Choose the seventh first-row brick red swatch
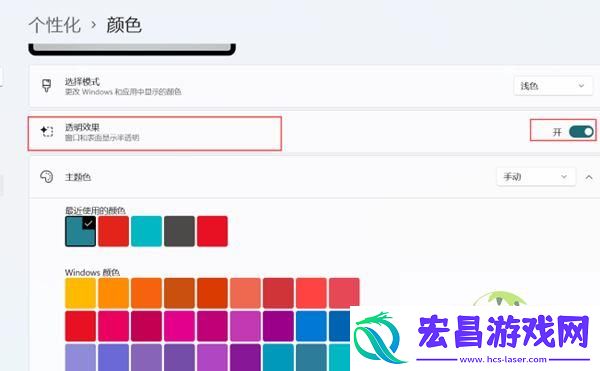The height and width of the screenshot is (371, 600). (x=278, y=293)
